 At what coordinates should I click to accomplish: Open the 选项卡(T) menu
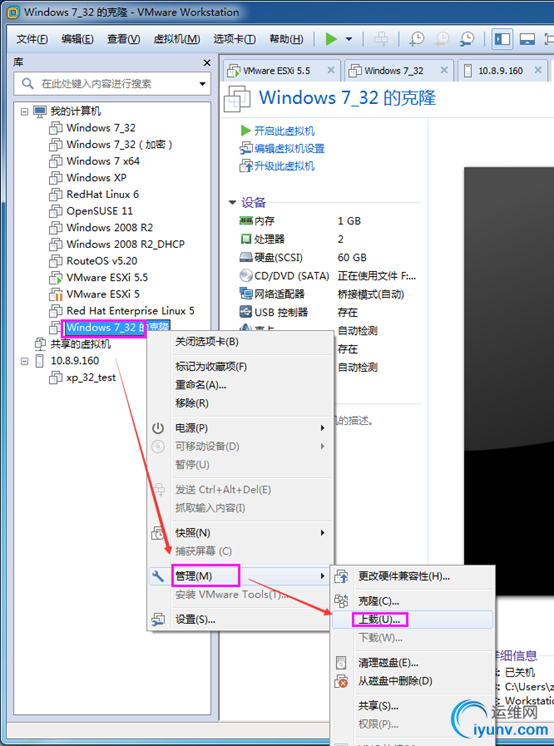235,39
